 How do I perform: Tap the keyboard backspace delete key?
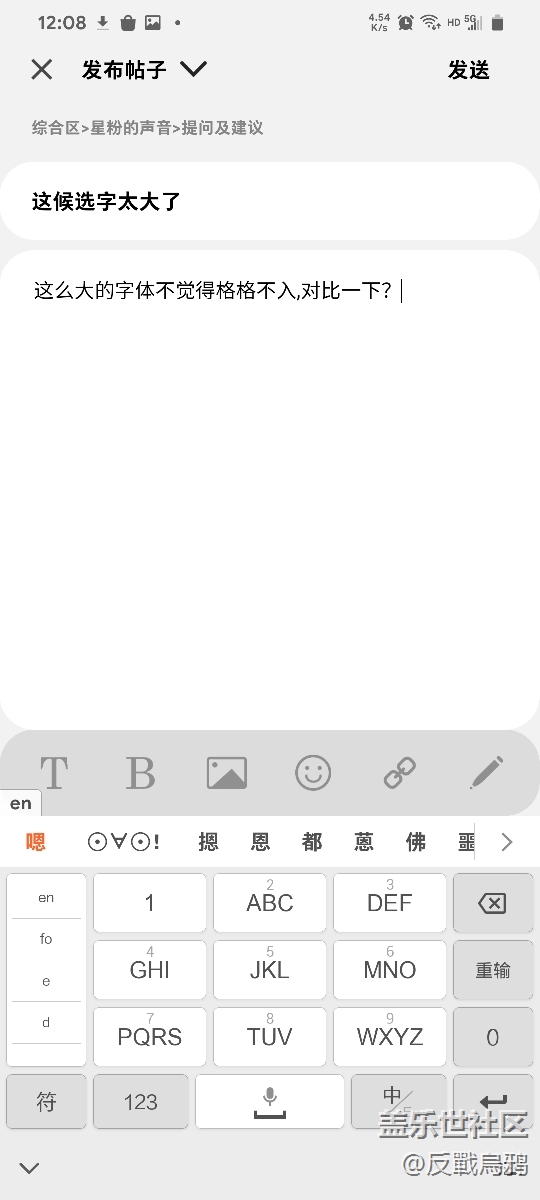pos(493,903)
